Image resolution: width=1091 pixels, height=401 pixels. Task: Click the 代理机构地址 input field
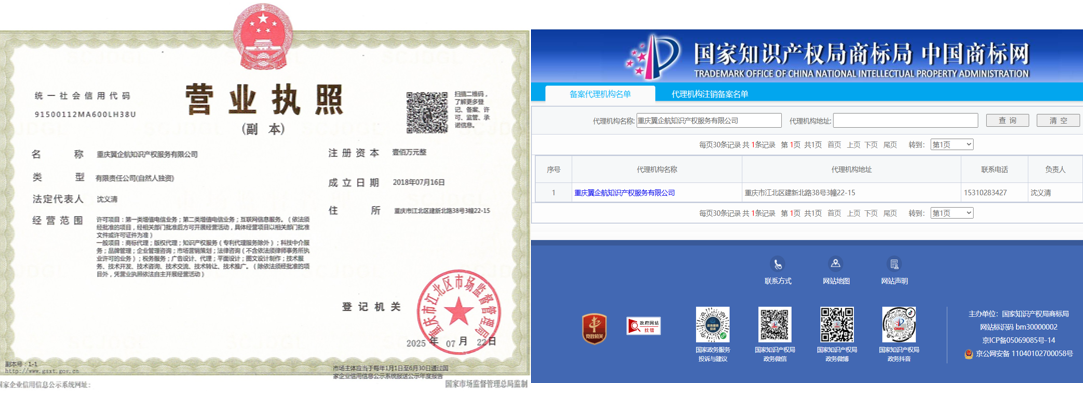905,120
